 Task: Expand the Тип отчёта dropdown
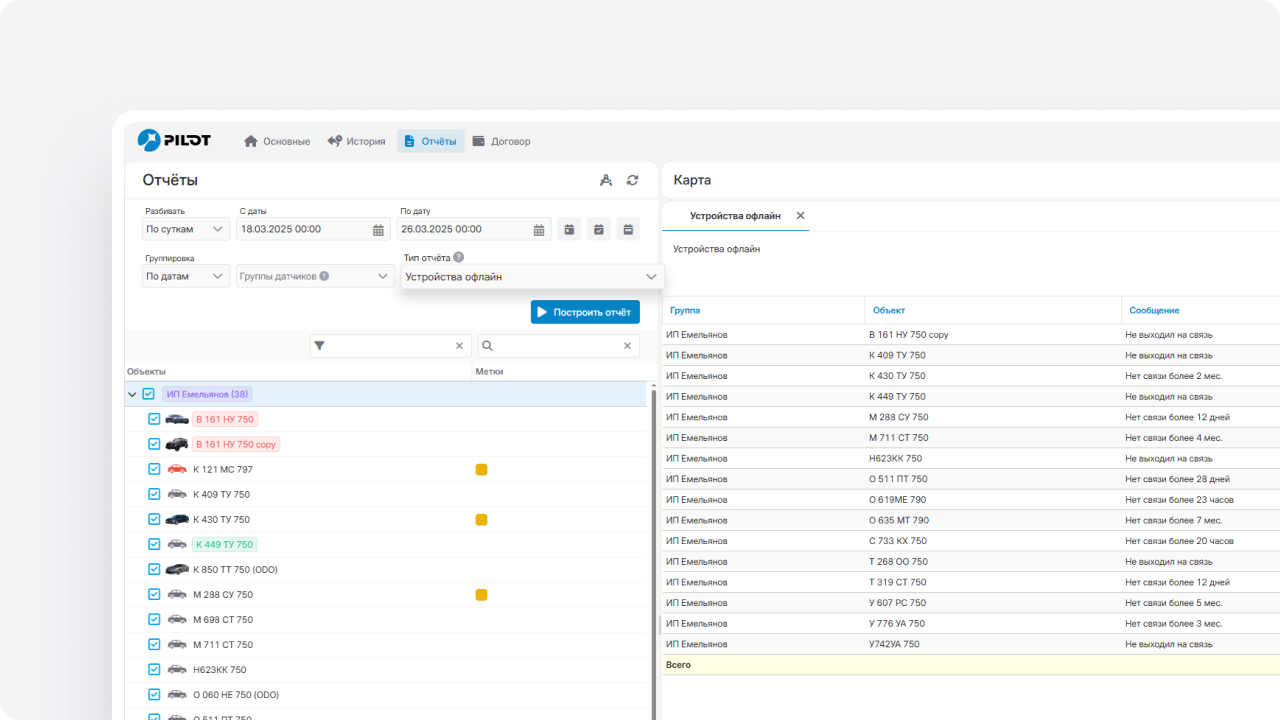point(531,277)
